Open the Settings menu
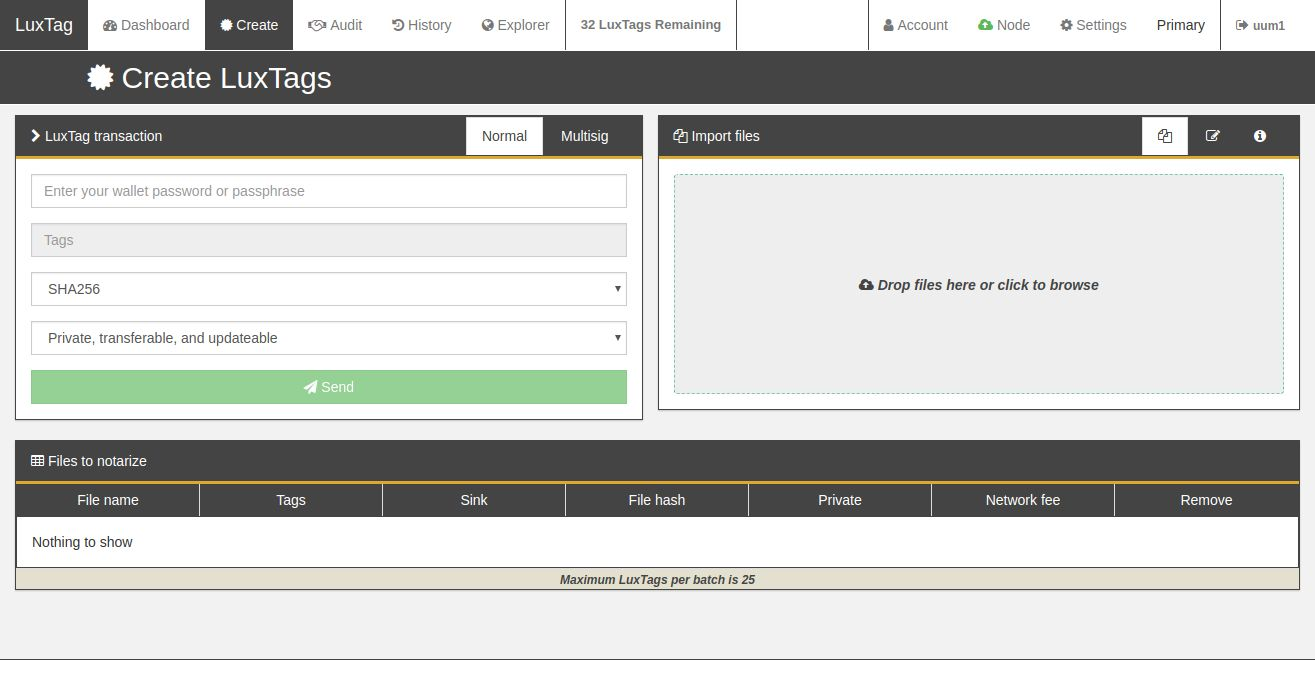Screen dimensions: 1315x678 coord(1093,25)
